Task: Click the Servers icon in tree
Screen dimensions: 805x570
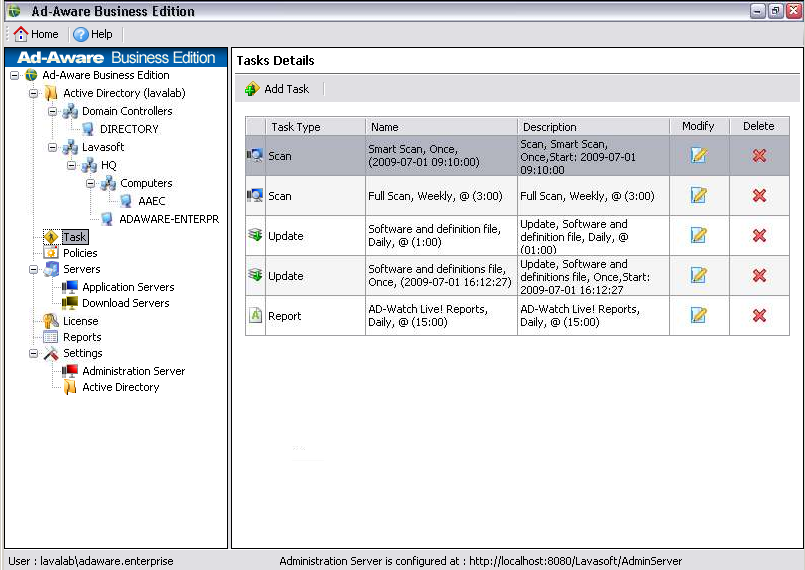Action: pos(51,269)
